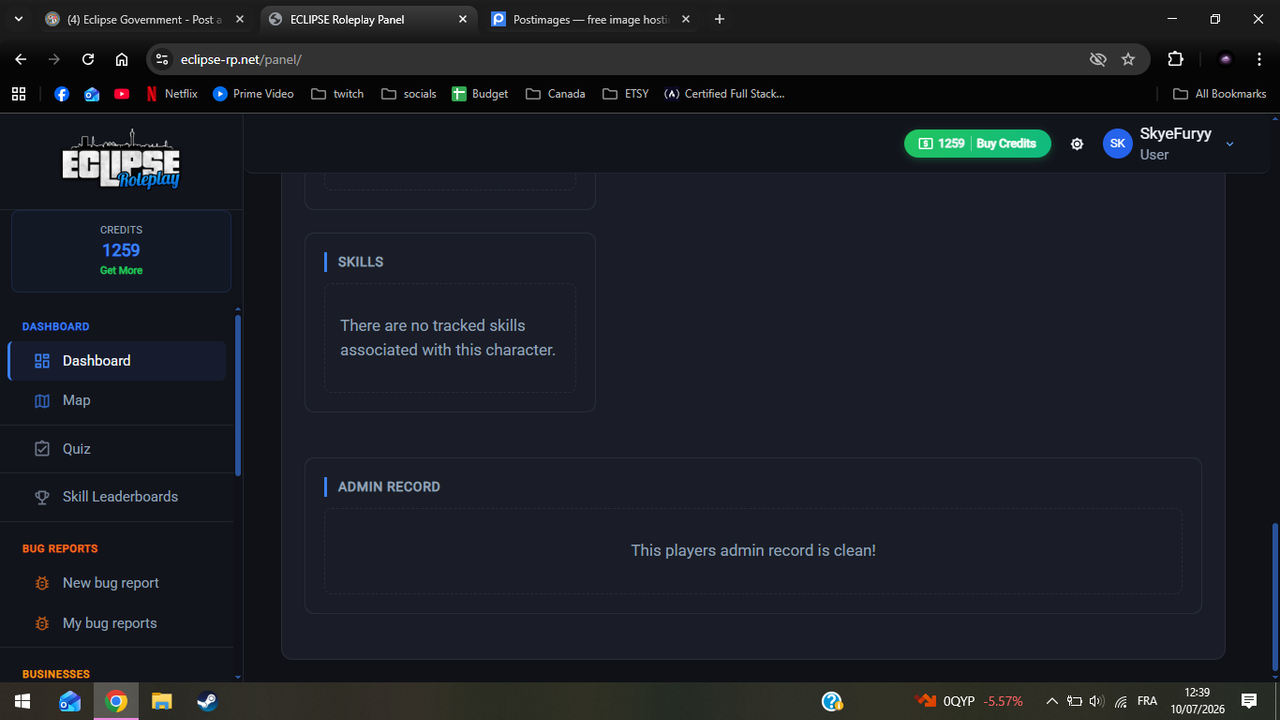Open the All Bookmarks folder
1280x720 pixels.
(x=1219, y=94)
